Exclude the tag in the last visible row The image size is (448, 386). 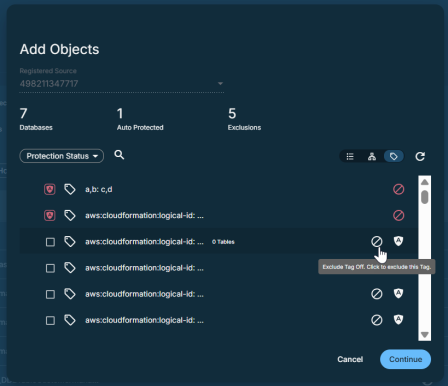(x=377, y=320)
